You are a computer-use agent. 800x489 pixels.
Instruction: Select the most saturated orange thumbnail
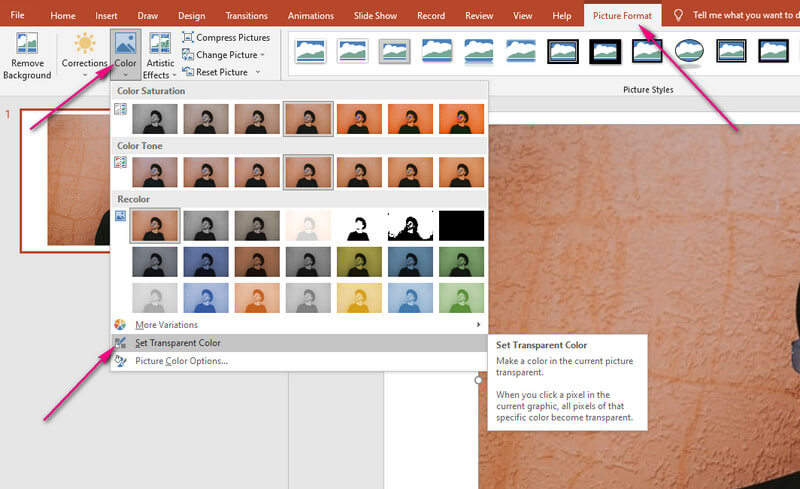click(461, 118)
